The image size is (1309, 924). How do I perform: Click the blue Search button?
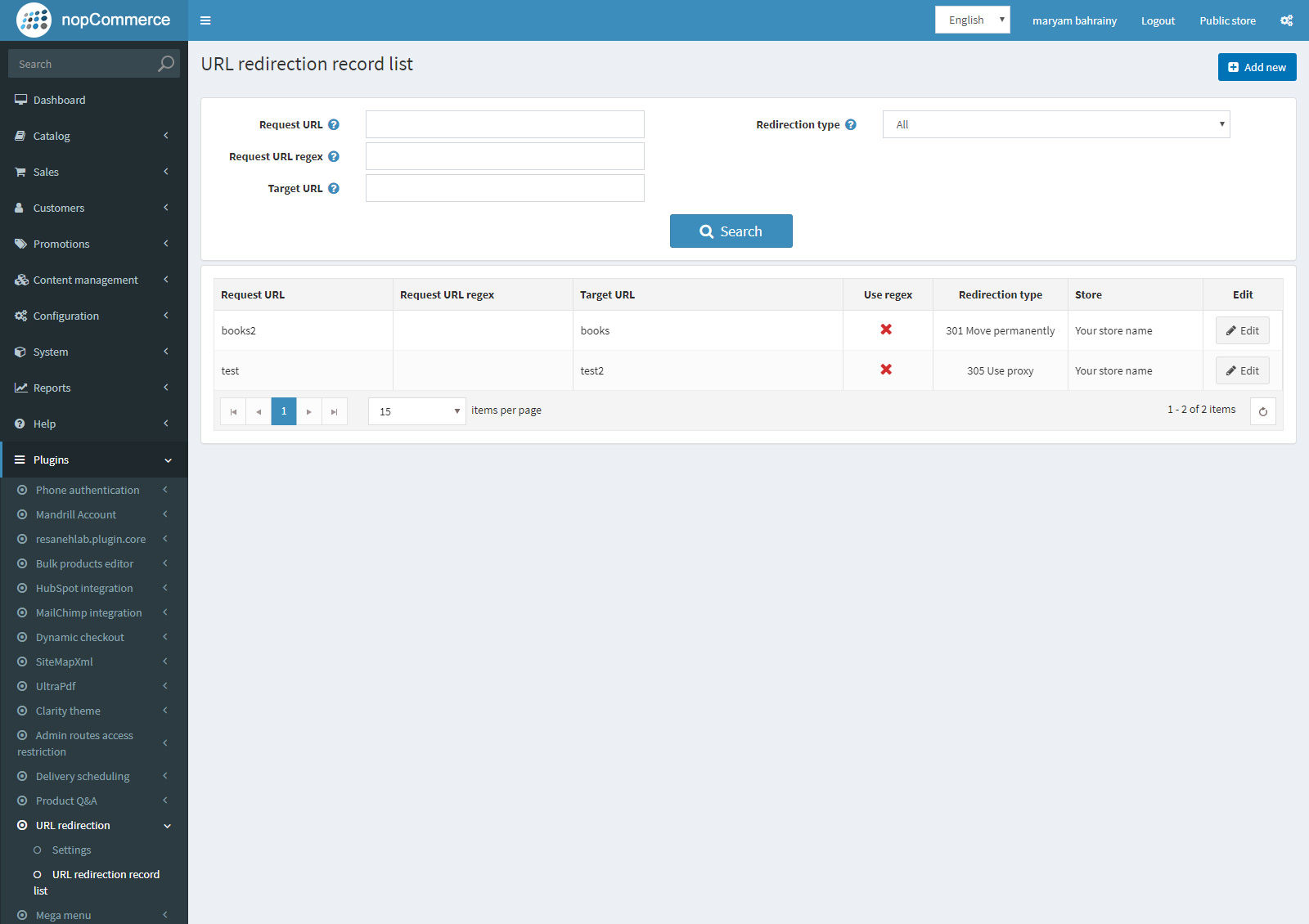[x=731, y=231]
